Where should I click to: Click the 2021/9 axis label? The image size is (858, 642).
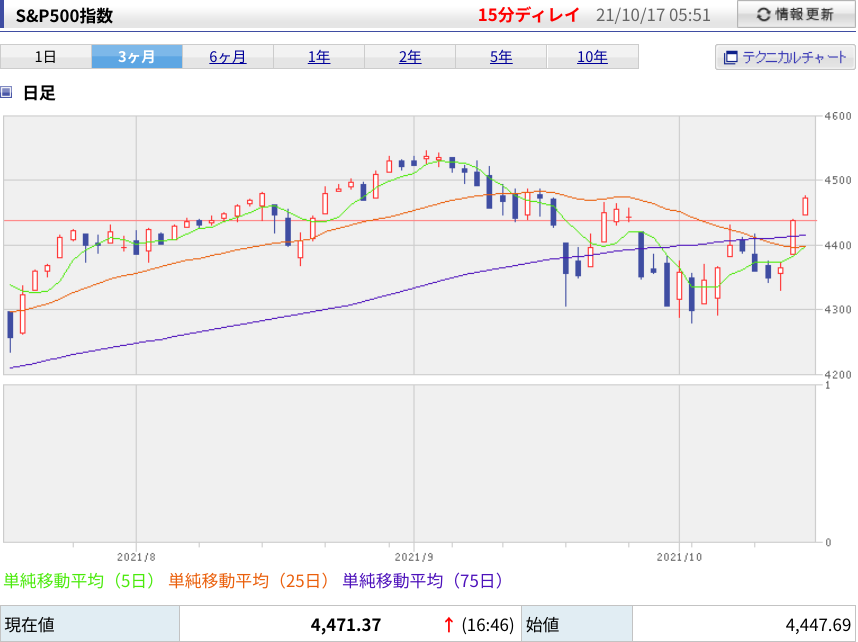click(414, 557)
